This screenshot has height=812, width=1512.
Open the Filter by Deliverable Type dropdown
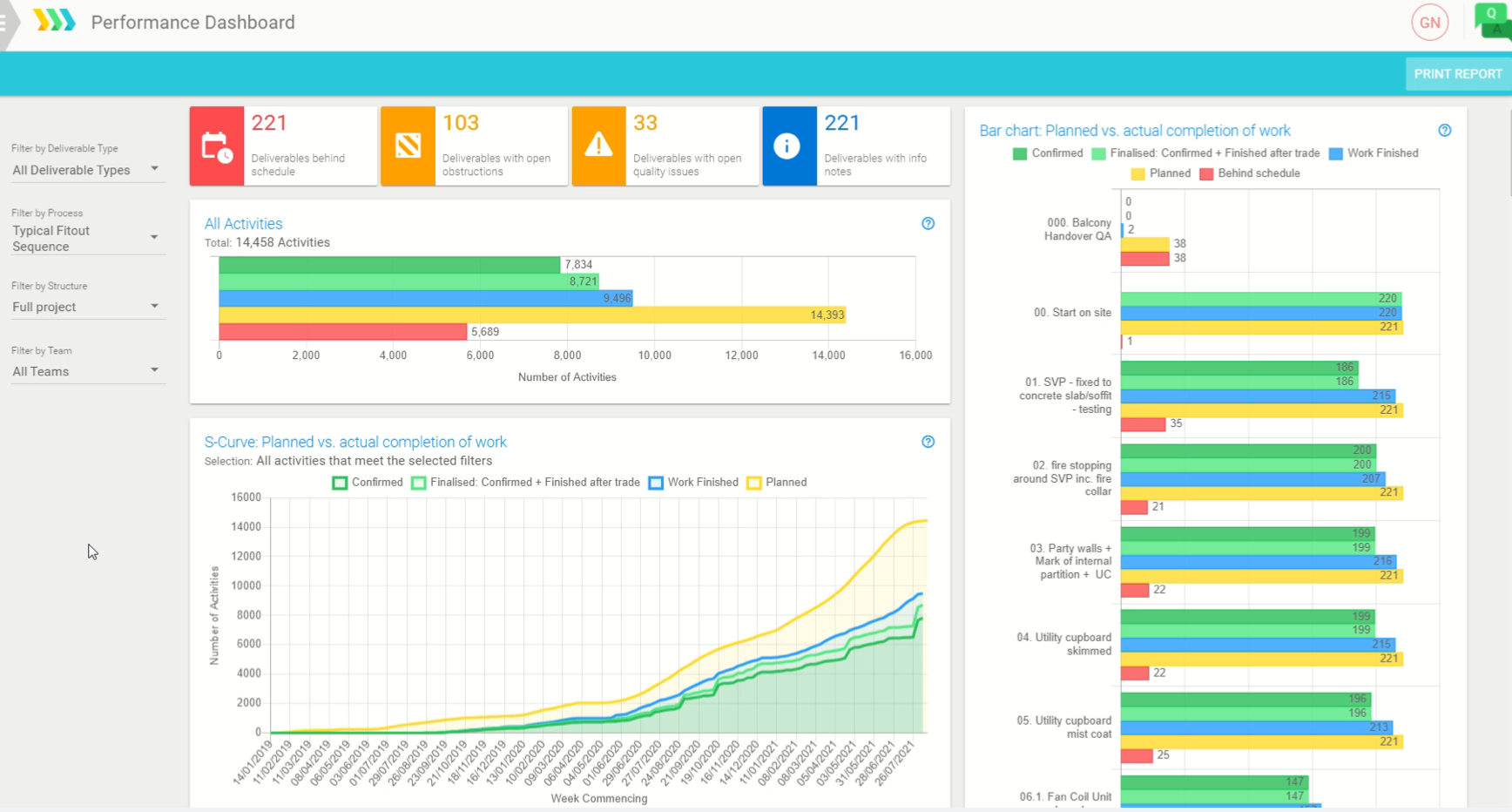84,170
